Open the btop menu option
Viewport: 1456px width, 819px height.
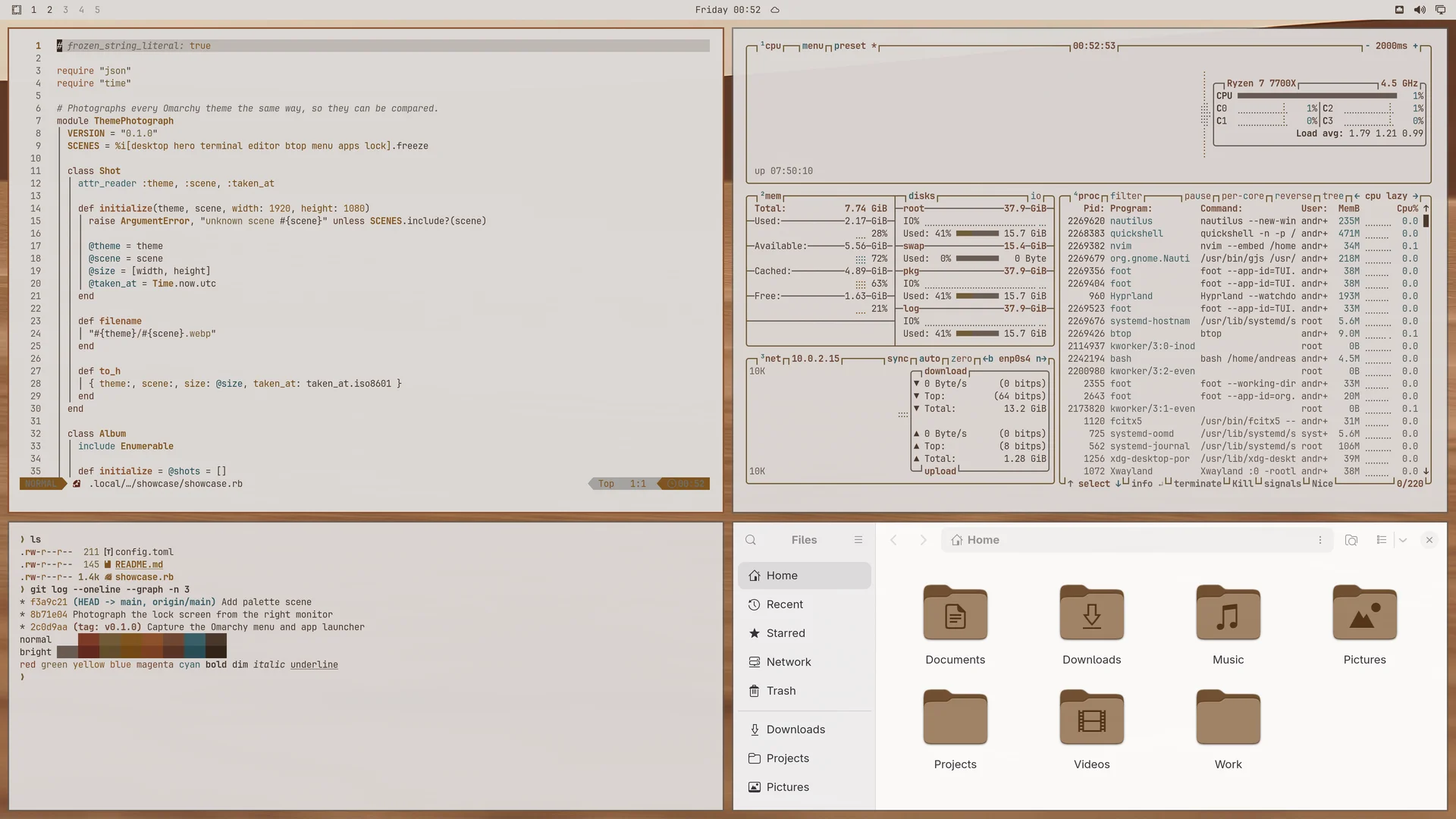pos(812,45)
